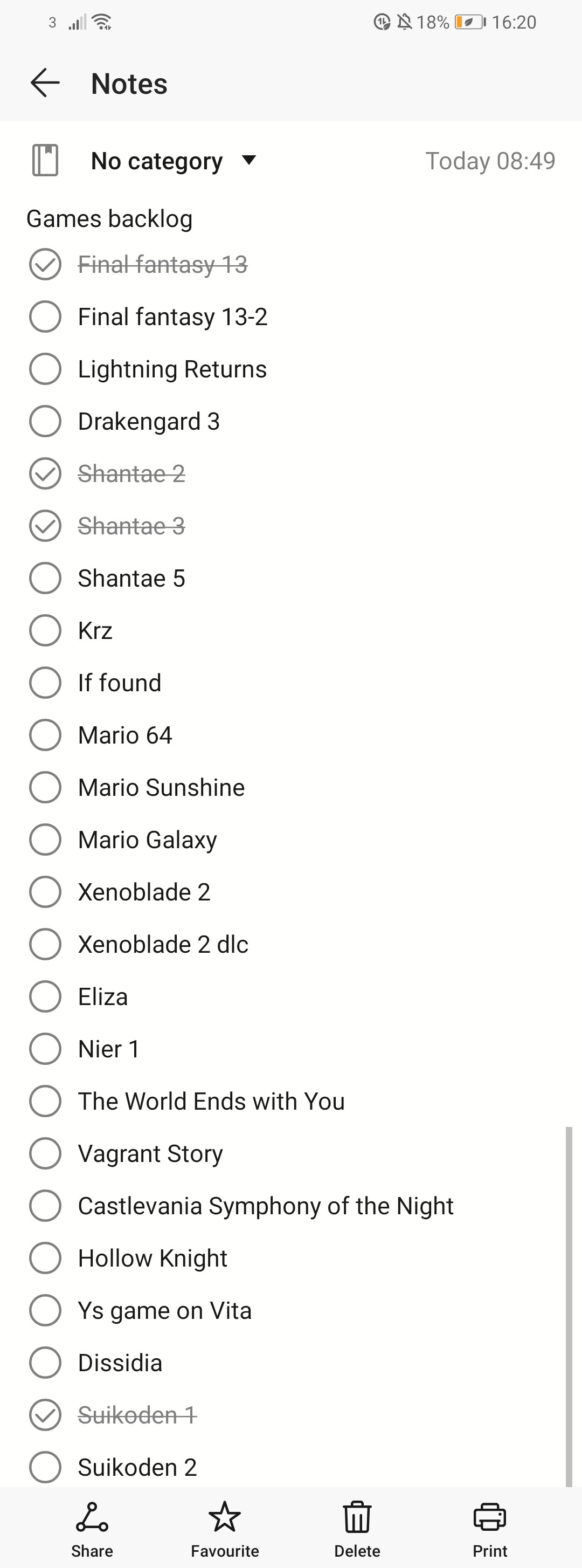The height and width of the screenshot is (1568, 582).
Task: Tap the muted notifications bell icon
Action: 404,23
